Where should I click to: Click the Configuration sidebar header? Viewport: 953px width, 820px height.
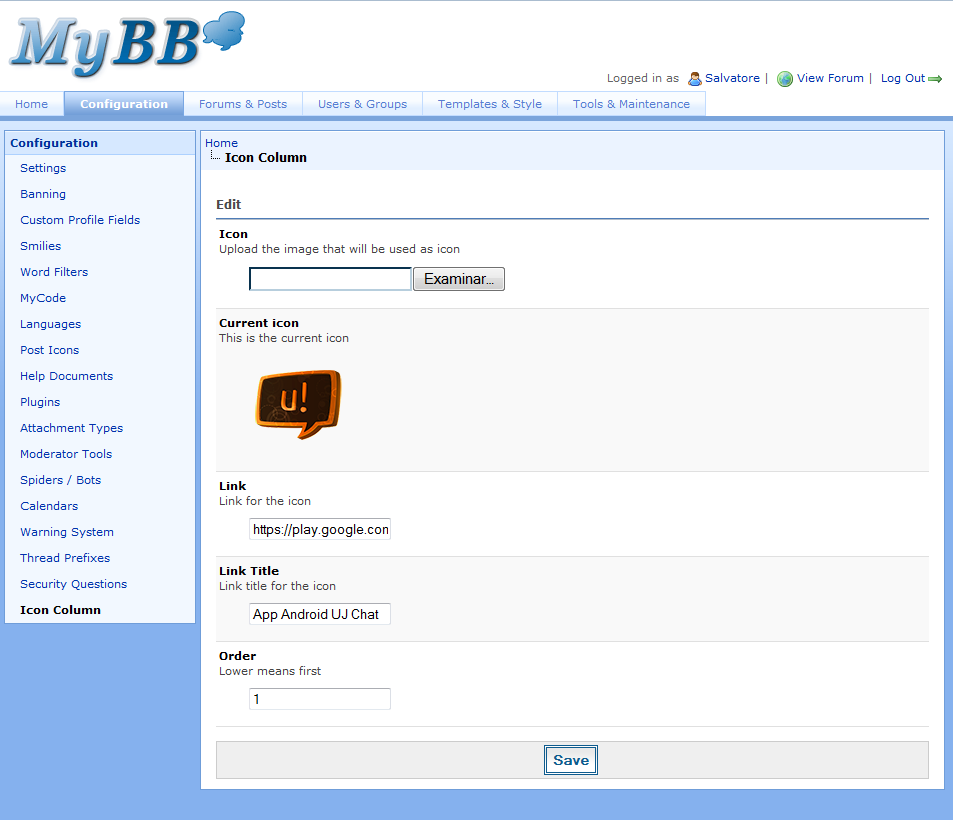coord(100,143)
